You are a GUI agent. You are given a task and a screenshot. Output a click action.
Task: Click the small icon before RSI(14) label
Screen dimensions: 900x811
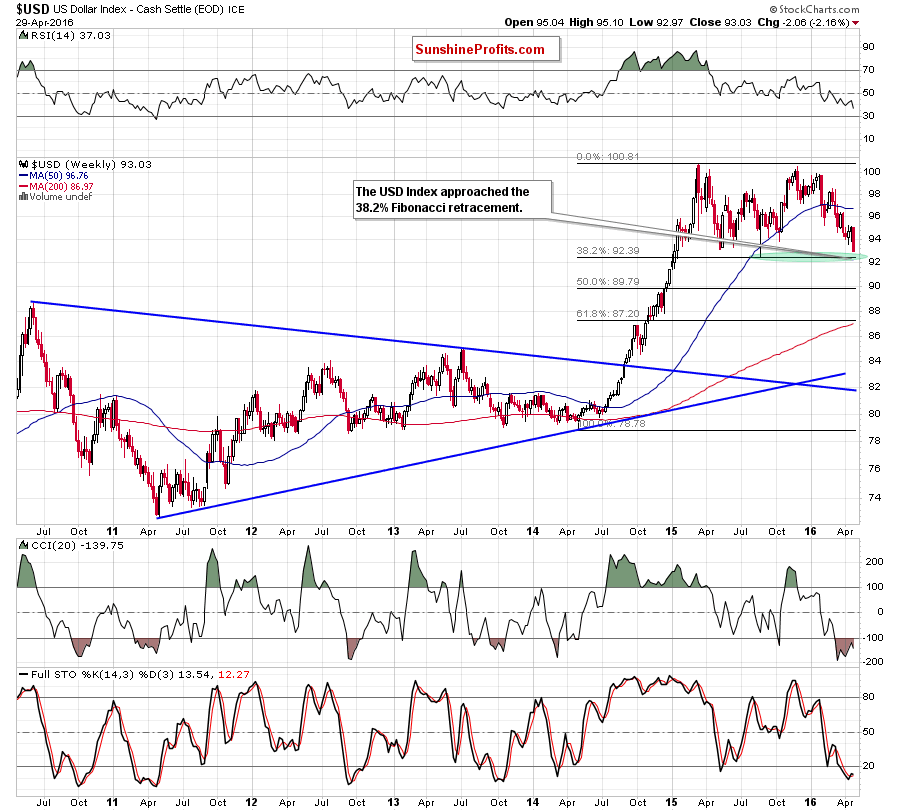click(23, 36)
